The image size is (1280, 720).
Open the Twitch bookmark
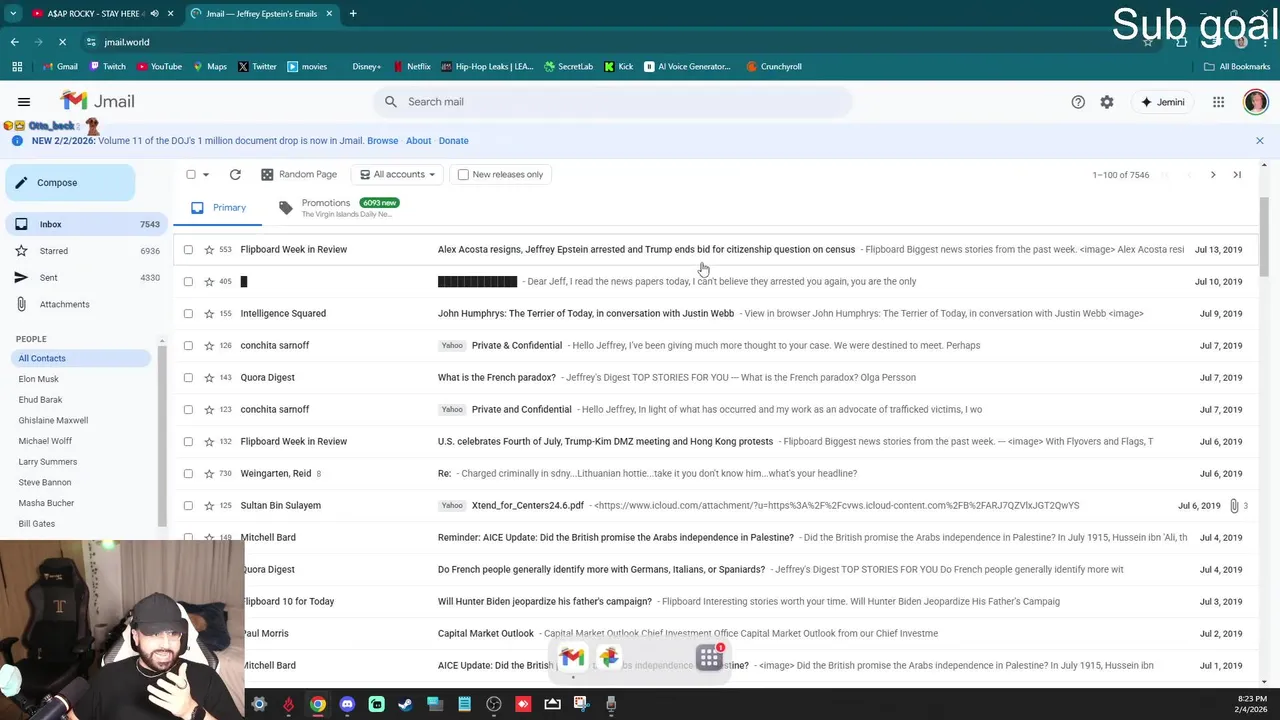[x=108, y=67]
